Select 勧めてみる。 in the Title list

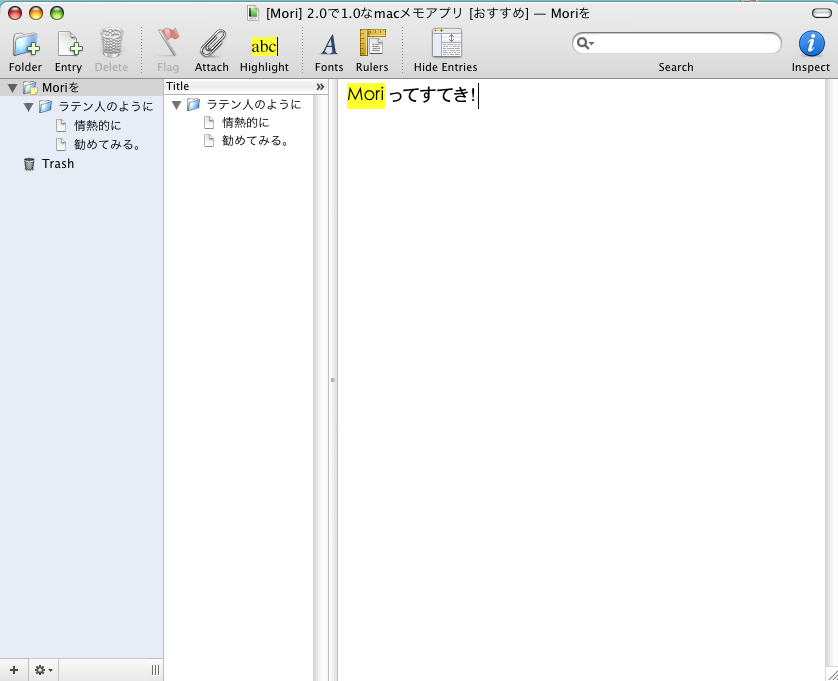(255, 141)
